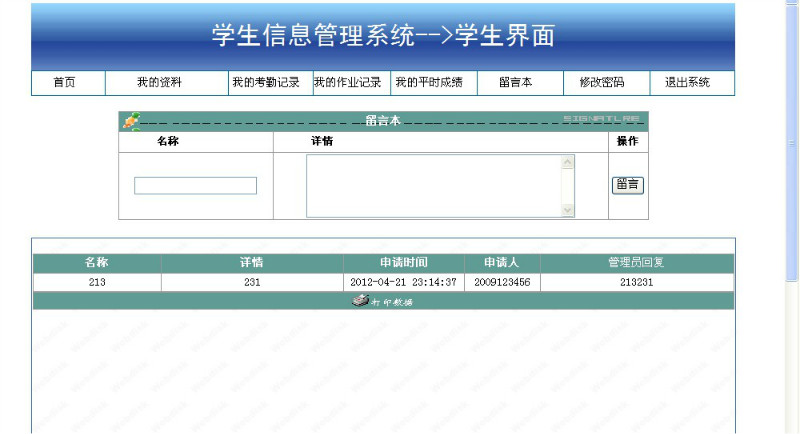This screenshot has height=434, width=800.
Task: Focus the 详情 message textarea
Action: click(x=440, y=186)
